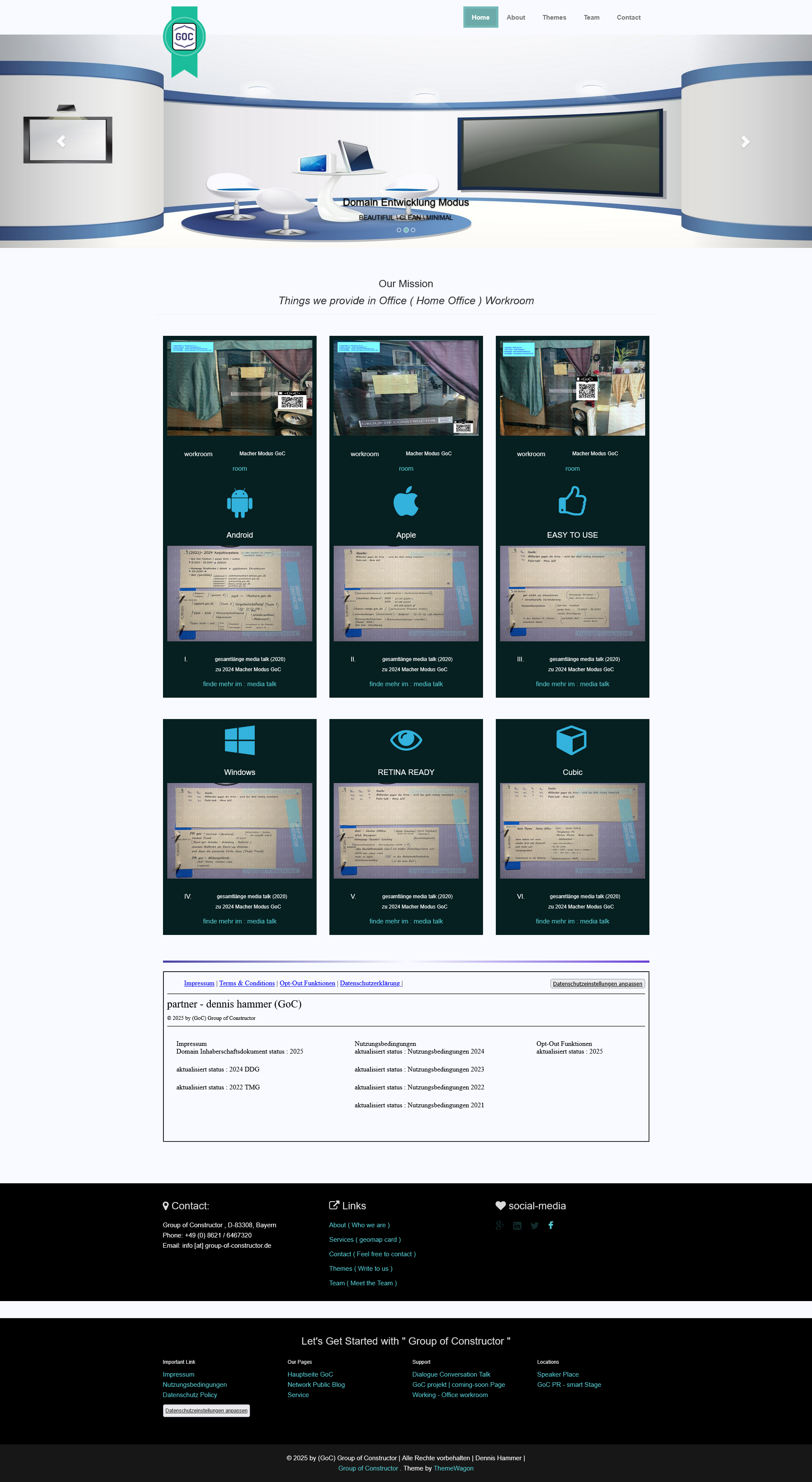
Task: Follow 'finde mehr im : media talk' for I.
Action: (x=239, y=684)
